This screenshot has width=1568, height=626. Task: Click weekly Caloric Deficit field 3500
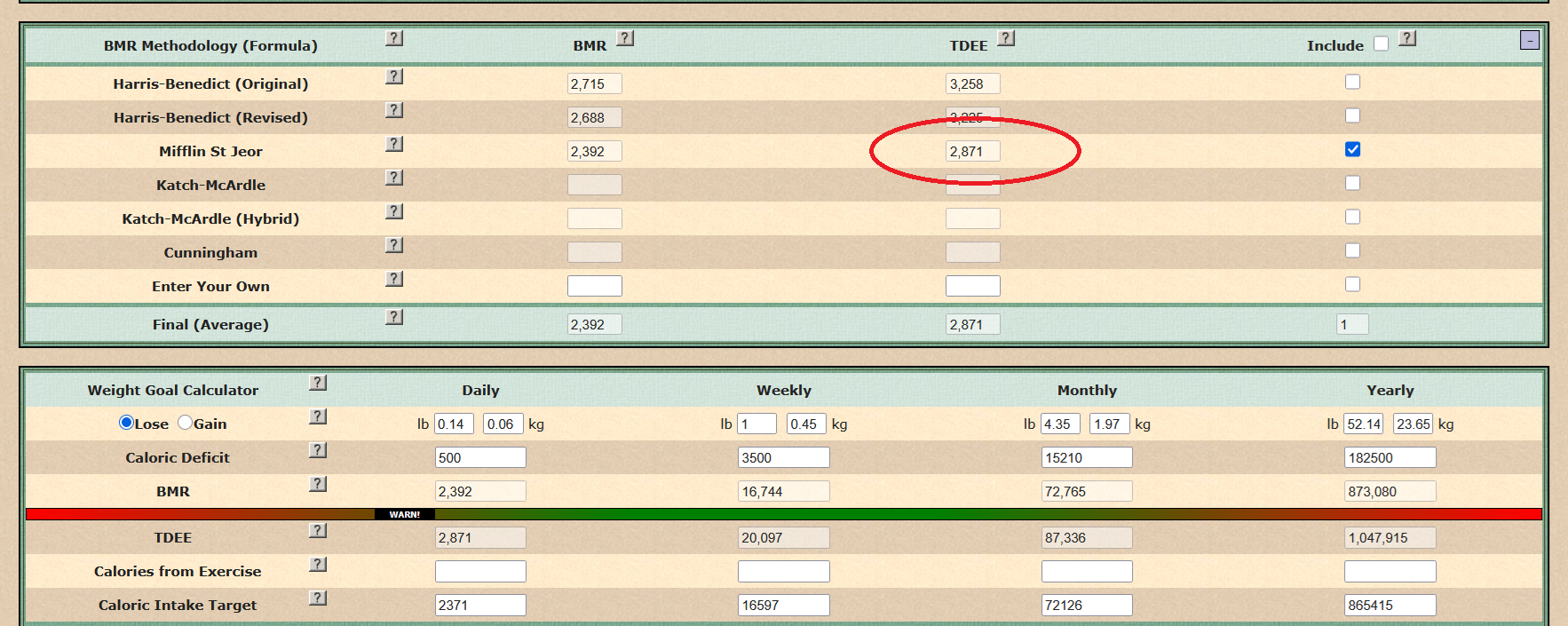click(784, 457)
